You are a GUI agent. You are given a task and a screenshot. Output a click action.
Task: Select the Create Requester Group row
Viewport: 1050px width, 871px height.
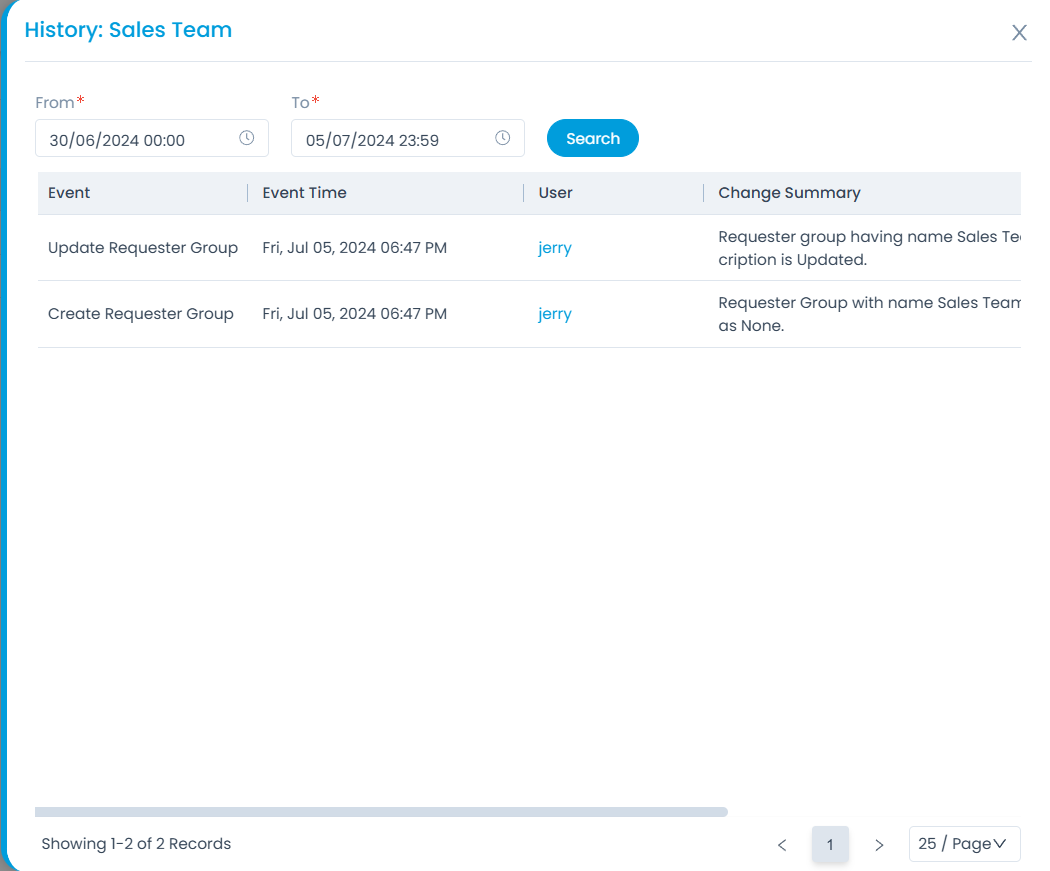[x=141, y=314]
